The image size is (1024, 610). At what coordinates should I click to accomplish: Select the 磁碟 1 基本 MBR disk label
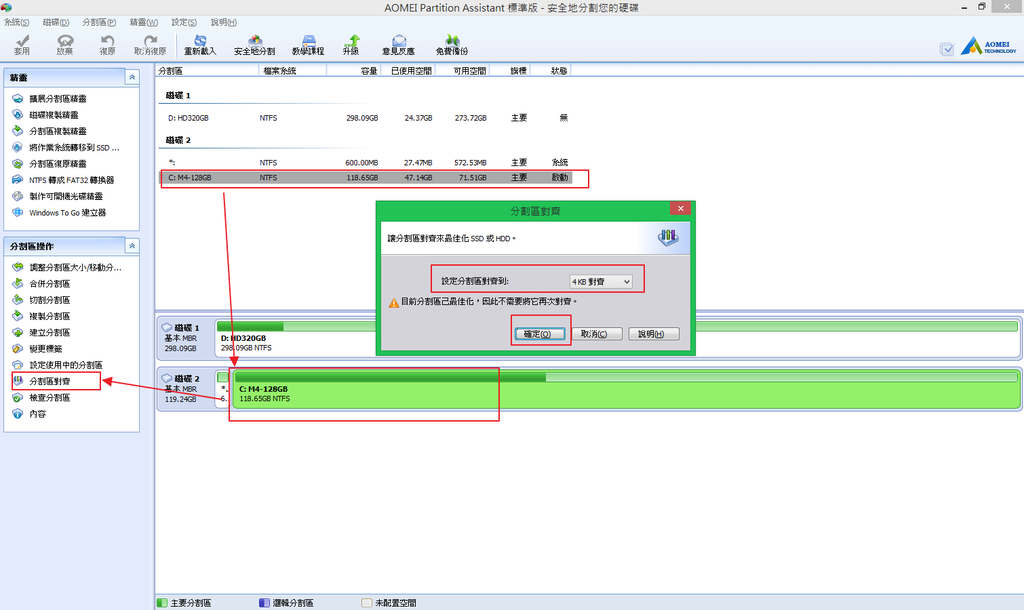(x=185, y=338)
